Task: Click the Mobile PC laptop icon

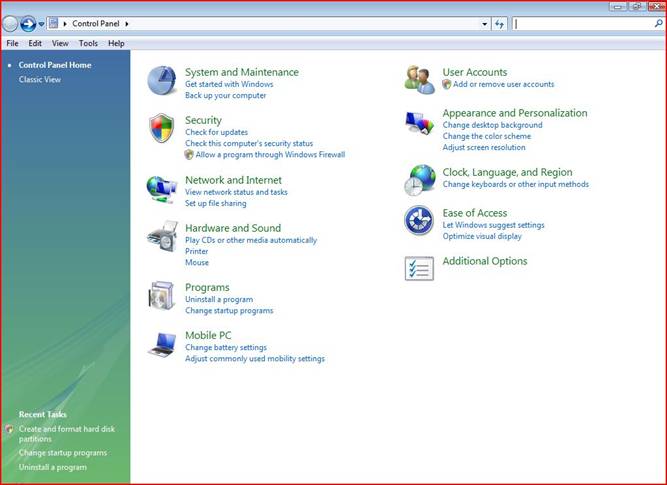Action: pyautogui.click(x=162, y=344)
